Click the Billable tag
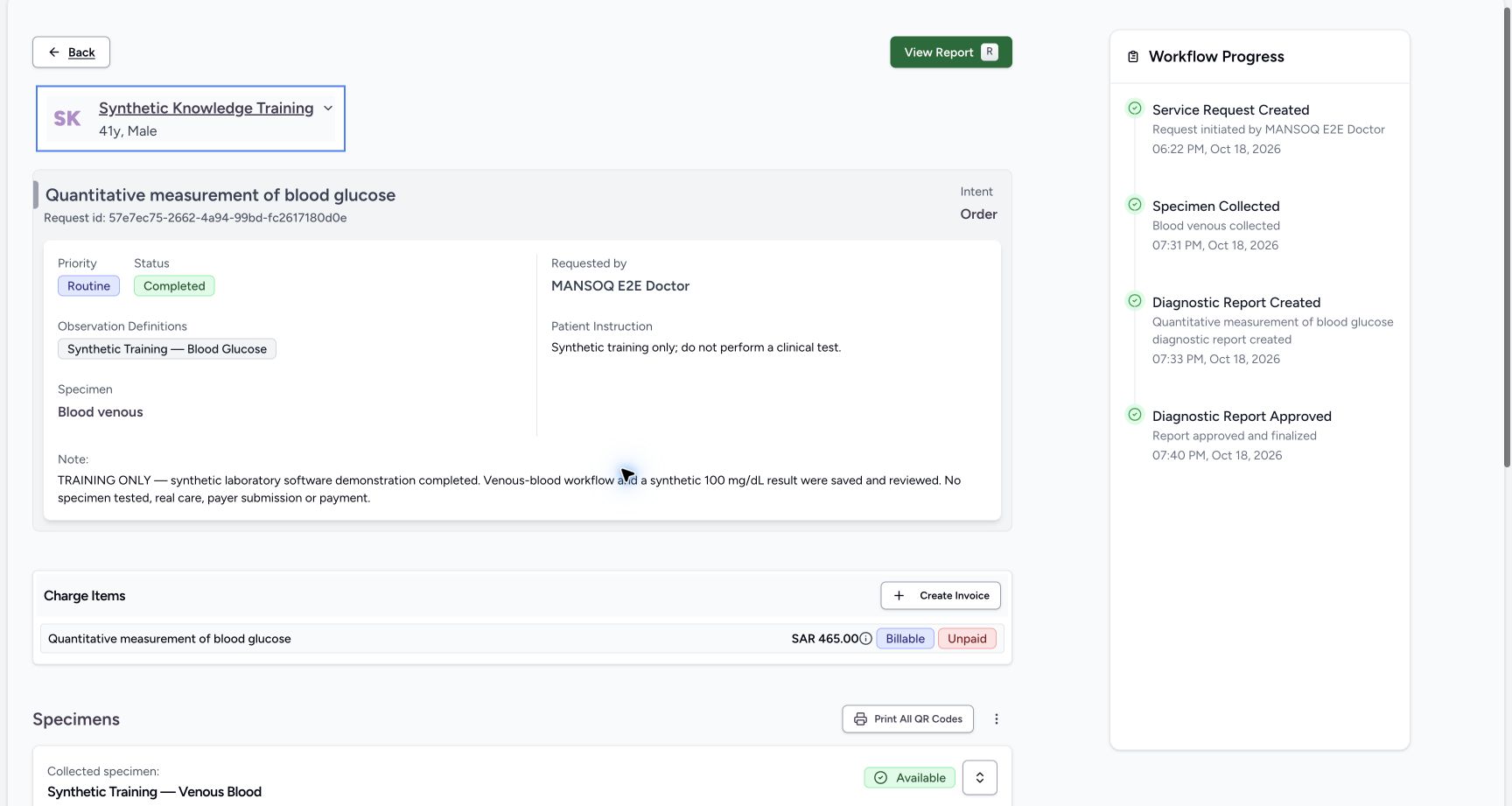 (905, 639)
